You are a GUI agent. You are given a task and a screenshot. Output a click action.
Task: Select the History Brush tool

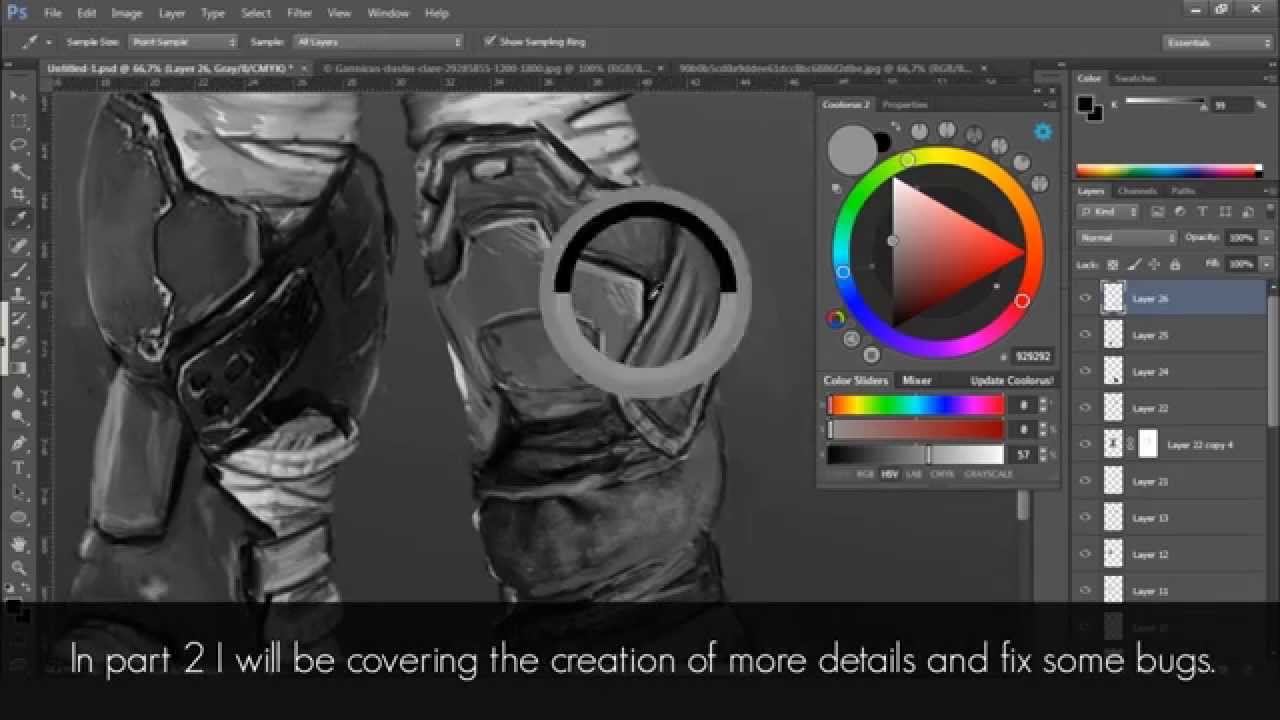click(x=18, y=319)
